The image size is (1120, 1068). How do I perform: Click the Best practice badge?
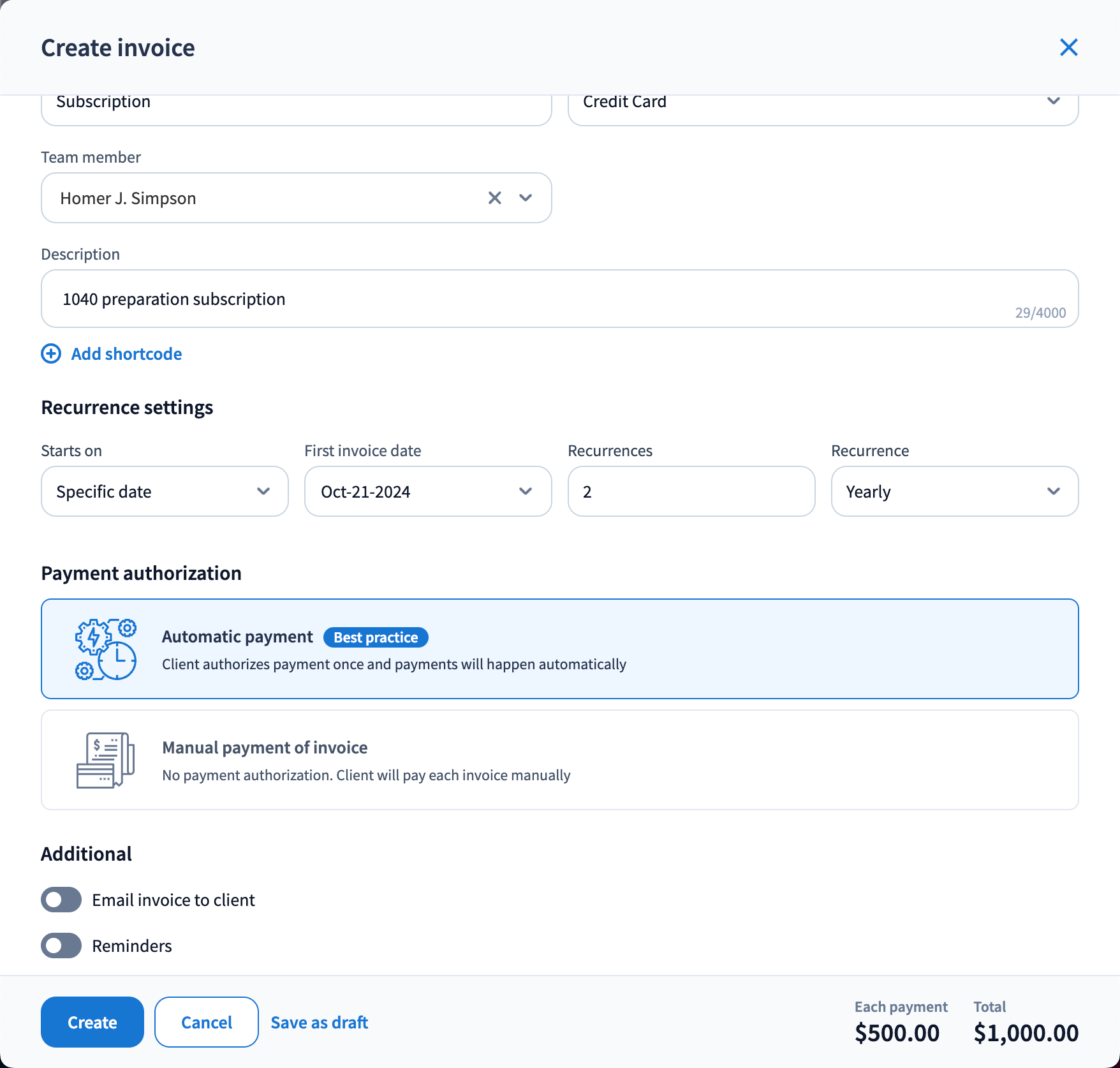376,637
